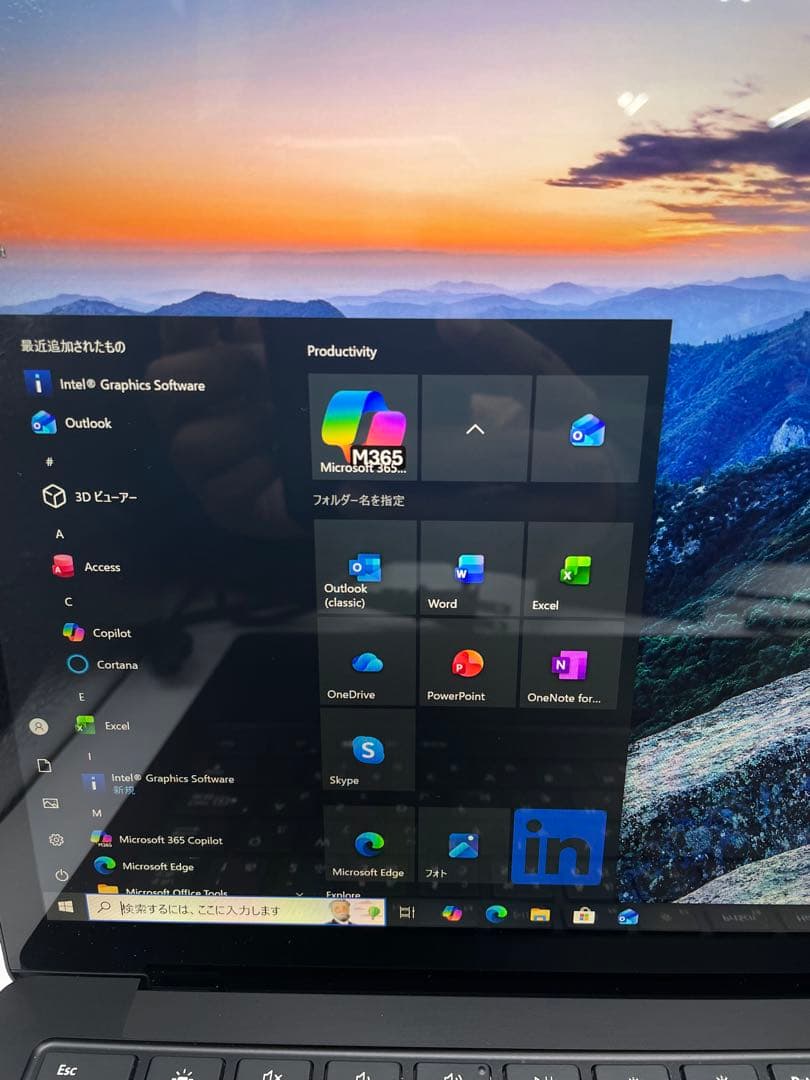This screenshot has height=1080, width=810.
Task: Open the PowerPoint tile
Action: point(468,663)
